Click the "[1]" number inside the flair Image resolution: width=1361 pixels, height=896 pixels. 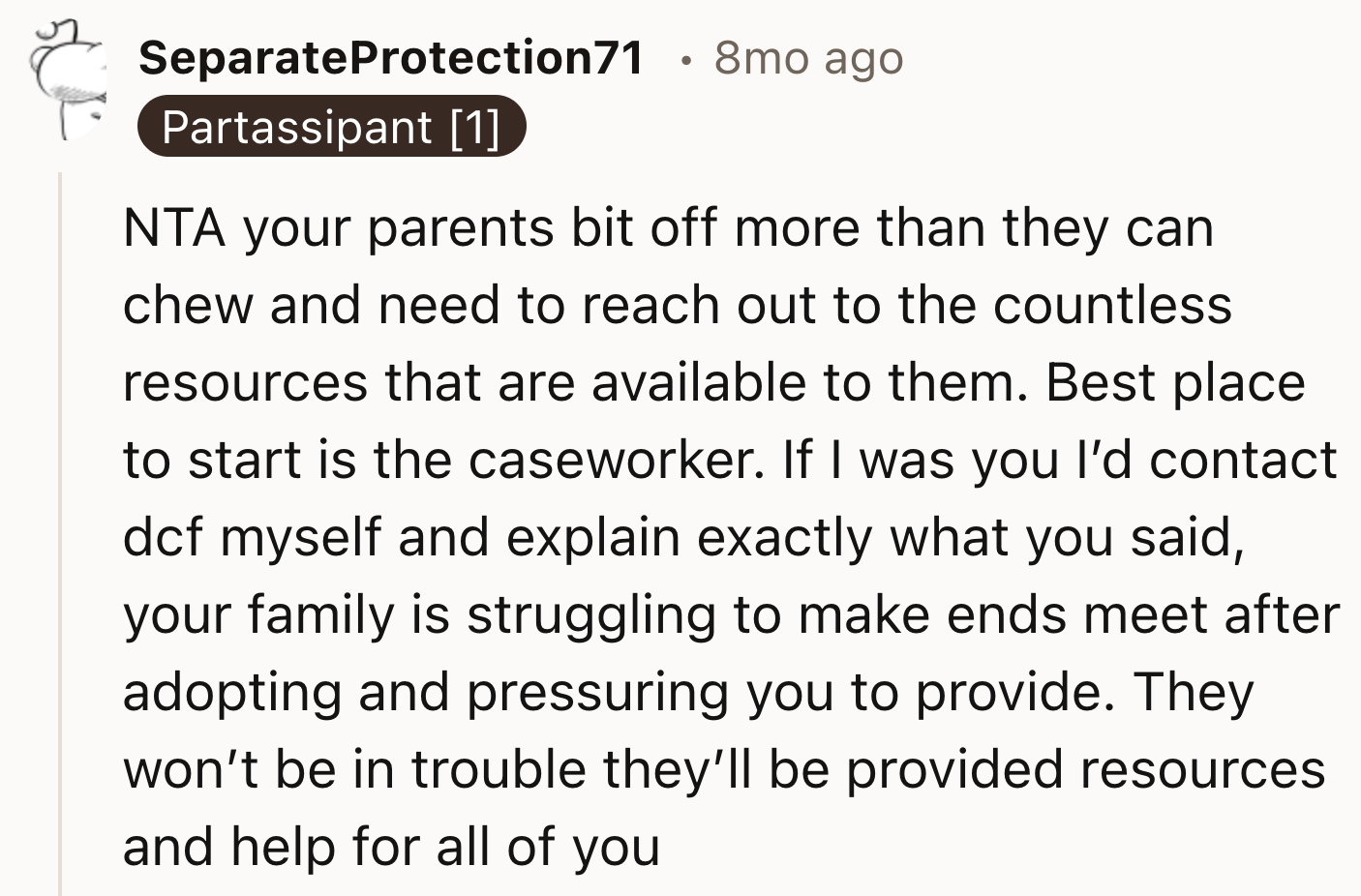point(474,127)
